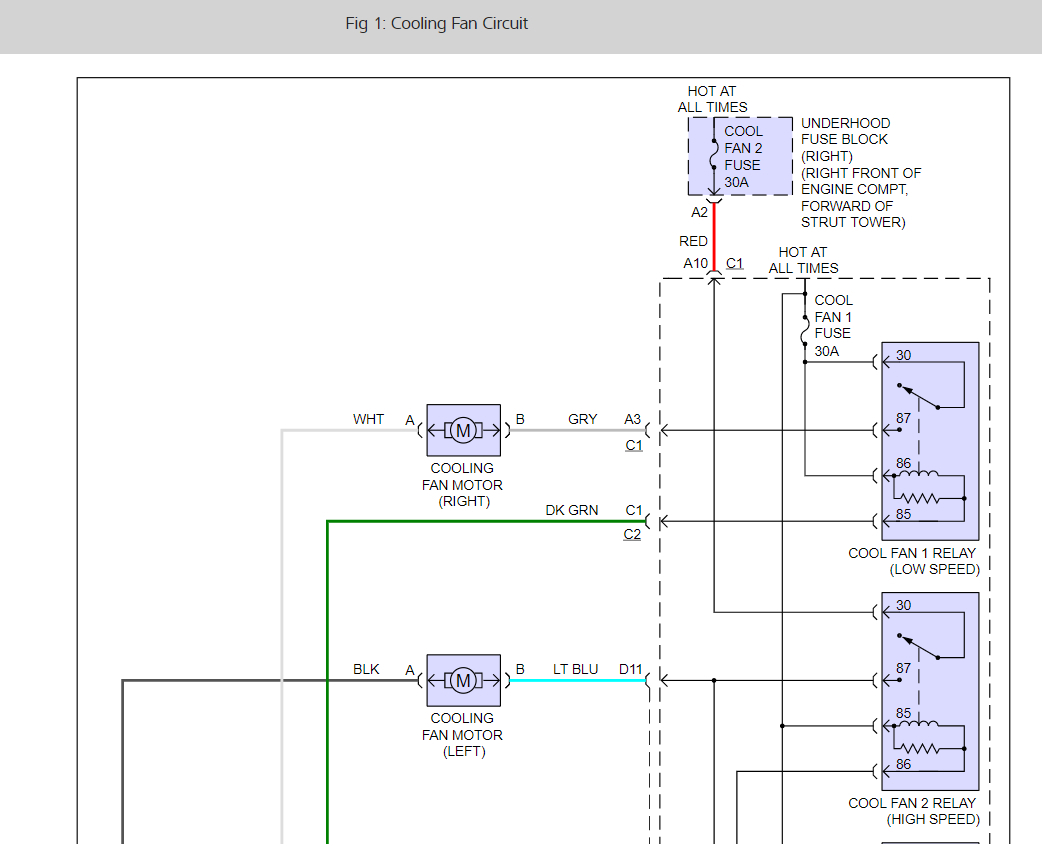This screenshot has height=854, width=1042.
Task: Click the right cooling fan motor symbol
Action: click(x=463, y=431)
